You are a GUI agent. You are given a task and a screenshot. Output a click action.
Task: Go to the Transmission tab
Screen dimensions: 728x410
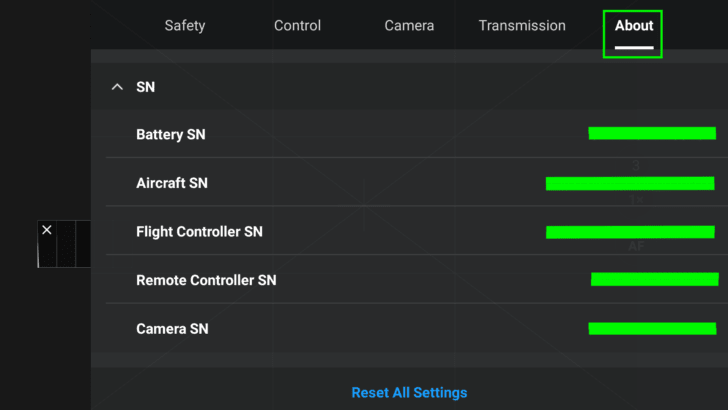pyautogui.click(x=522, y=26)
